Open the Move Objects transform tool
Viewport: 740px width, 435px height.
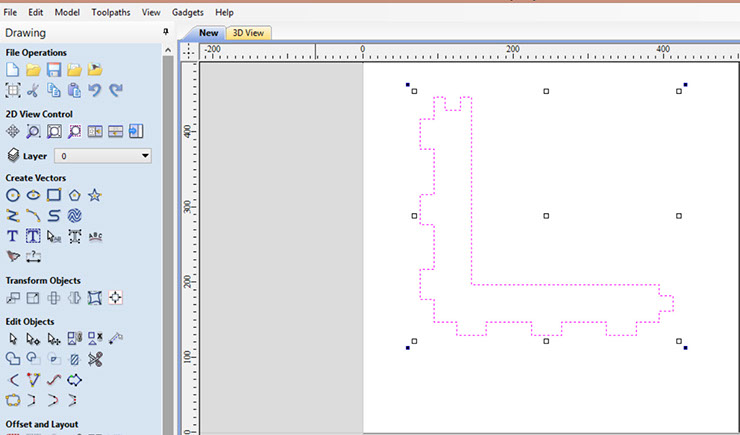pyautogui.click(x=13, y=298)
